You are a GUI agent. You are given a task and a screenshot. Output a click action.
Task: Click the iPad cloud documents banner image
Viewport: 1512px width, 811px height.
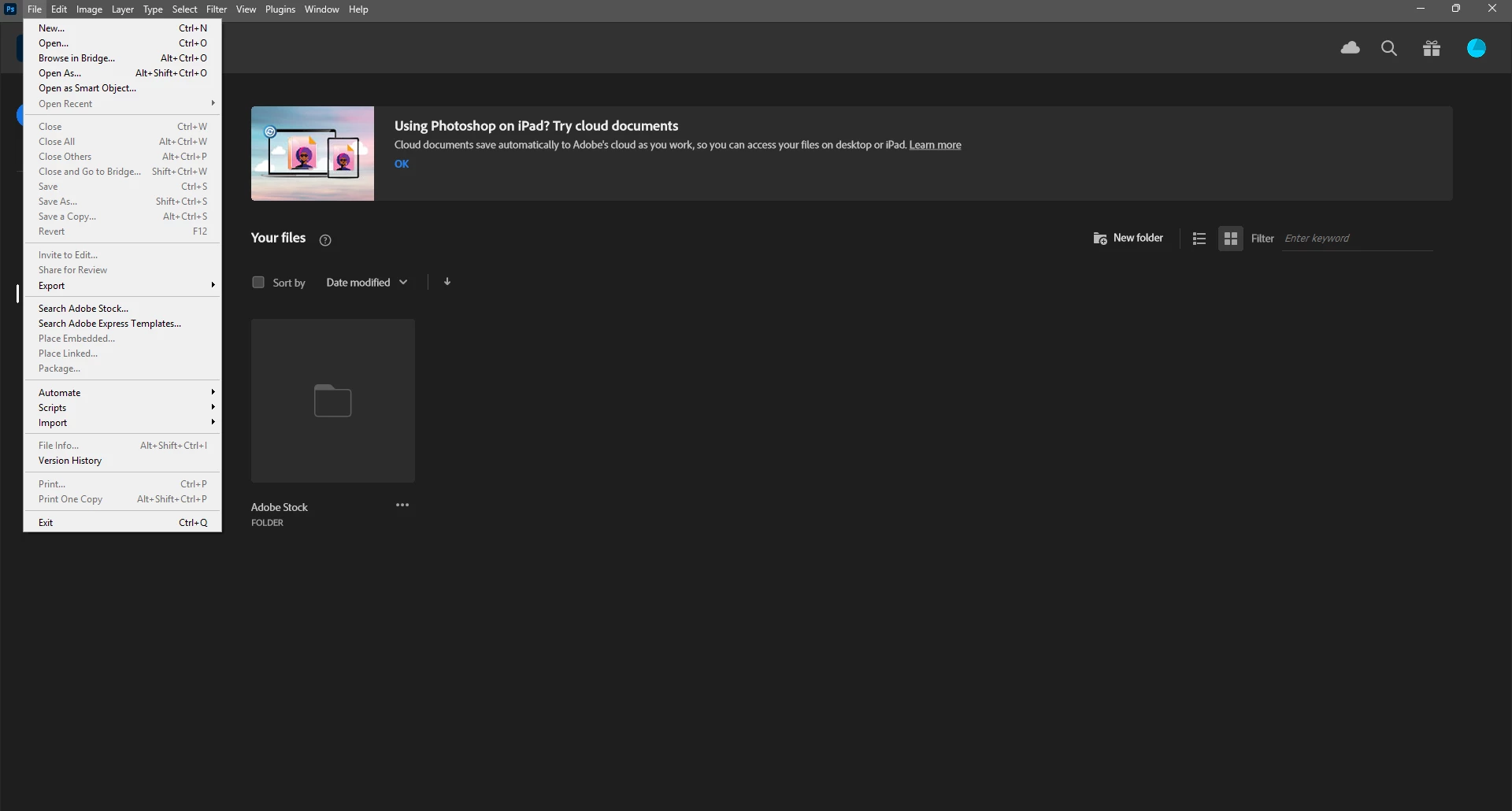[x=313, y=154]
